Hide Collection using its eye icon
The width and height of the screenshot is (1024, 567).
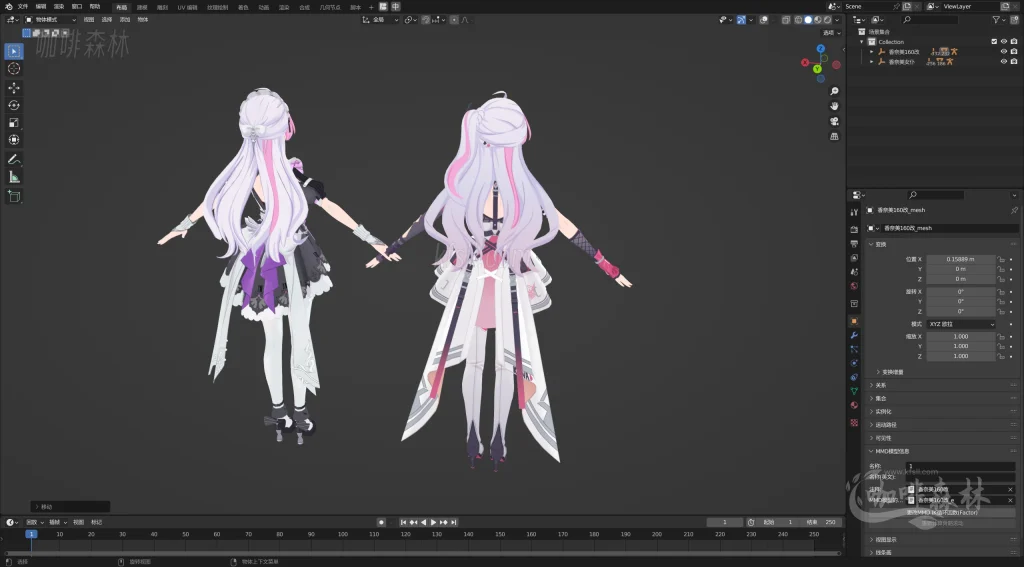click(x=1004, y=41)
